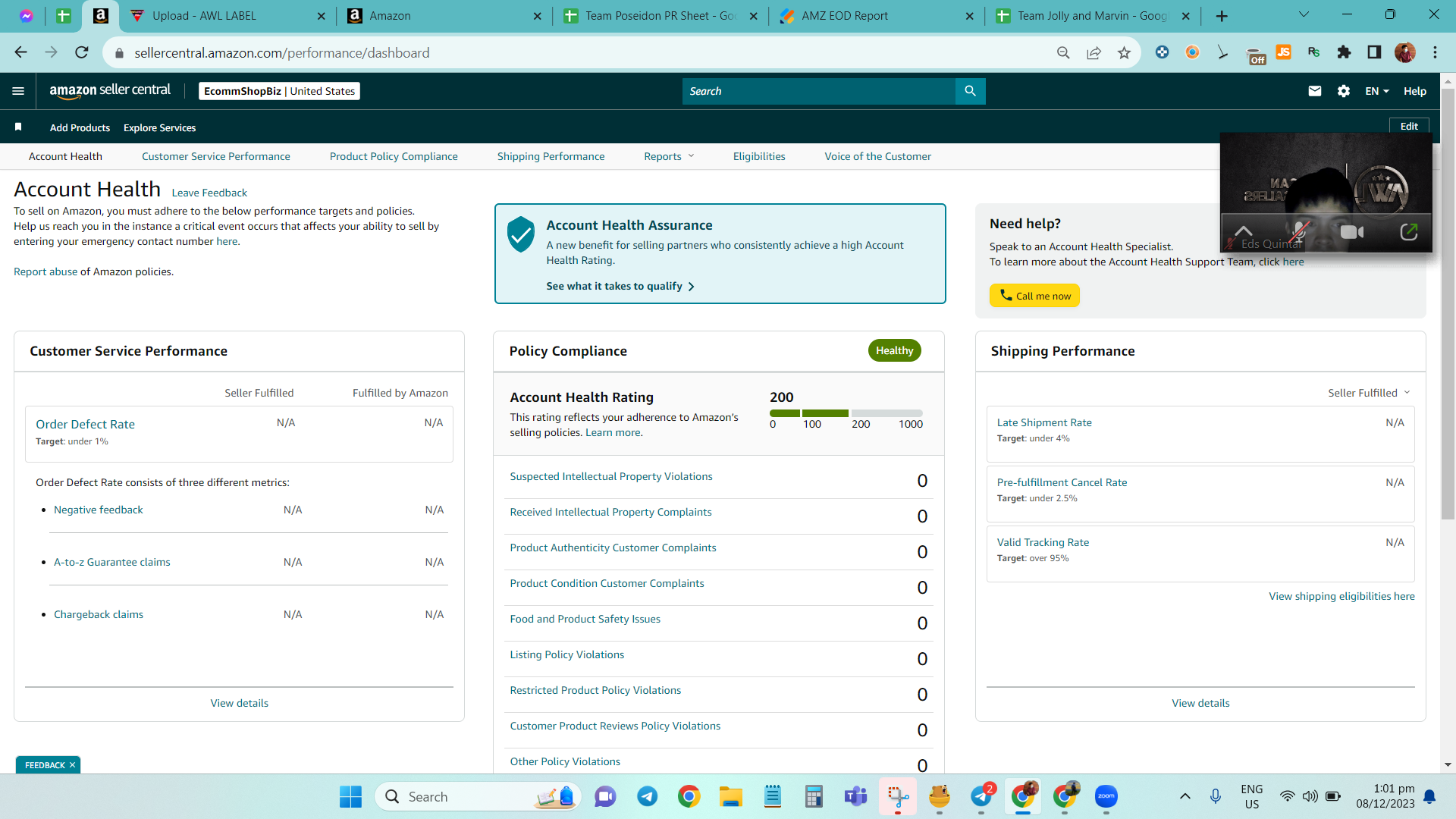Click the Leave Feedback link
The height and width of the screenshot is (819, 1456).
(x=209, y=193)
